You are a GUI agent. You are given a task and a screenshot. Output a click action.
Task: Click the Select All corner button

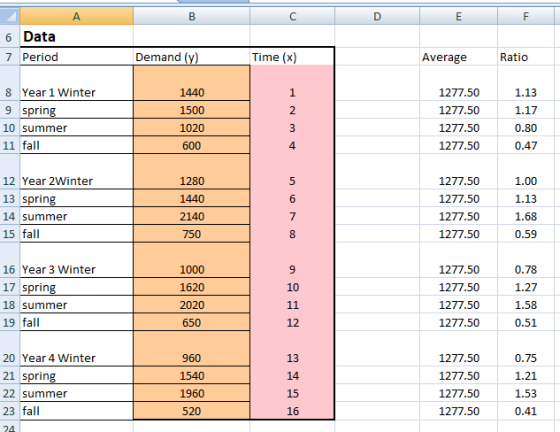pos(10,16)
